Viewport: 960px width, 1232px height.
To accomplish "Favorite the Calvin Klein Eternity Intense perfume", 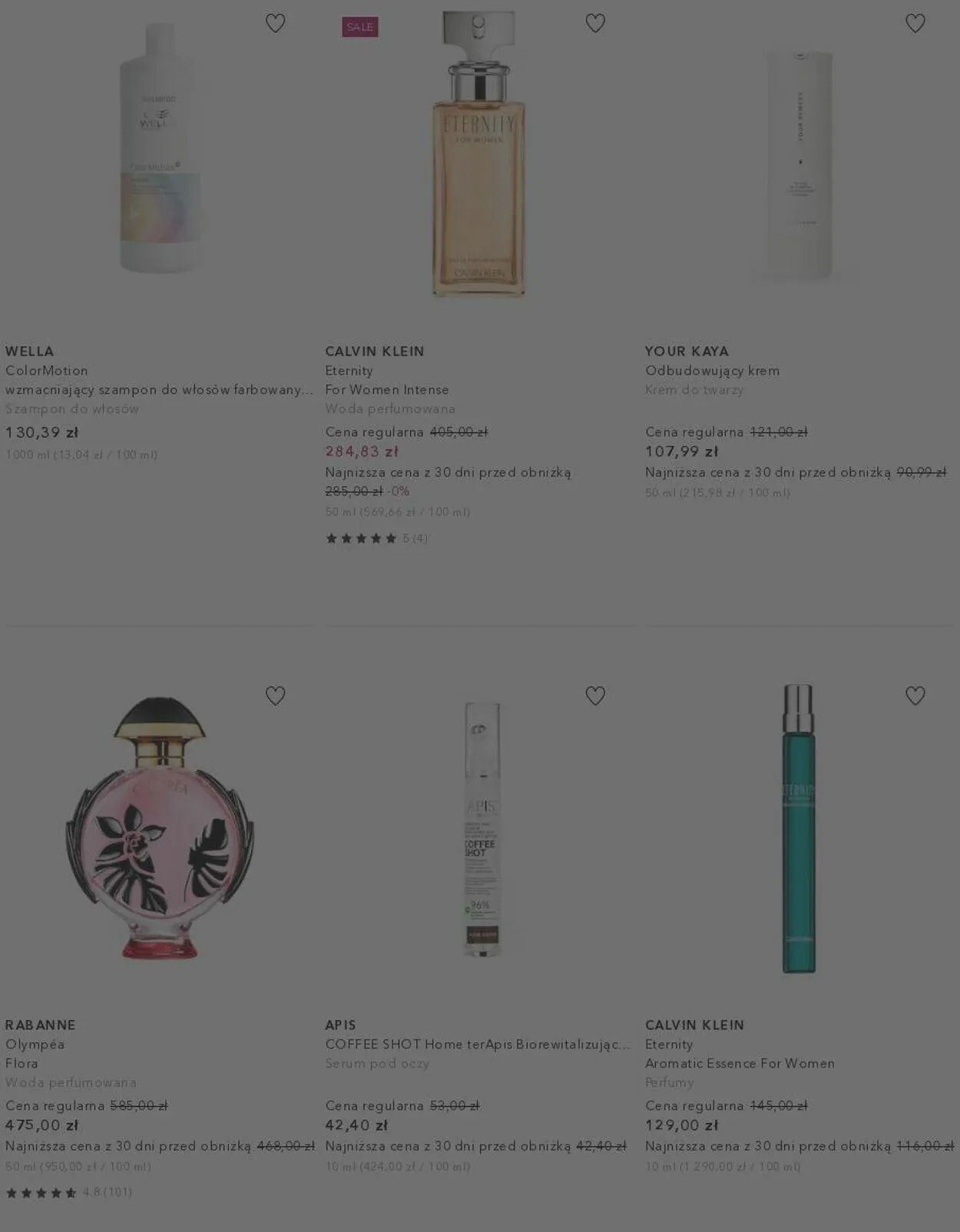I will click(595, 24).
